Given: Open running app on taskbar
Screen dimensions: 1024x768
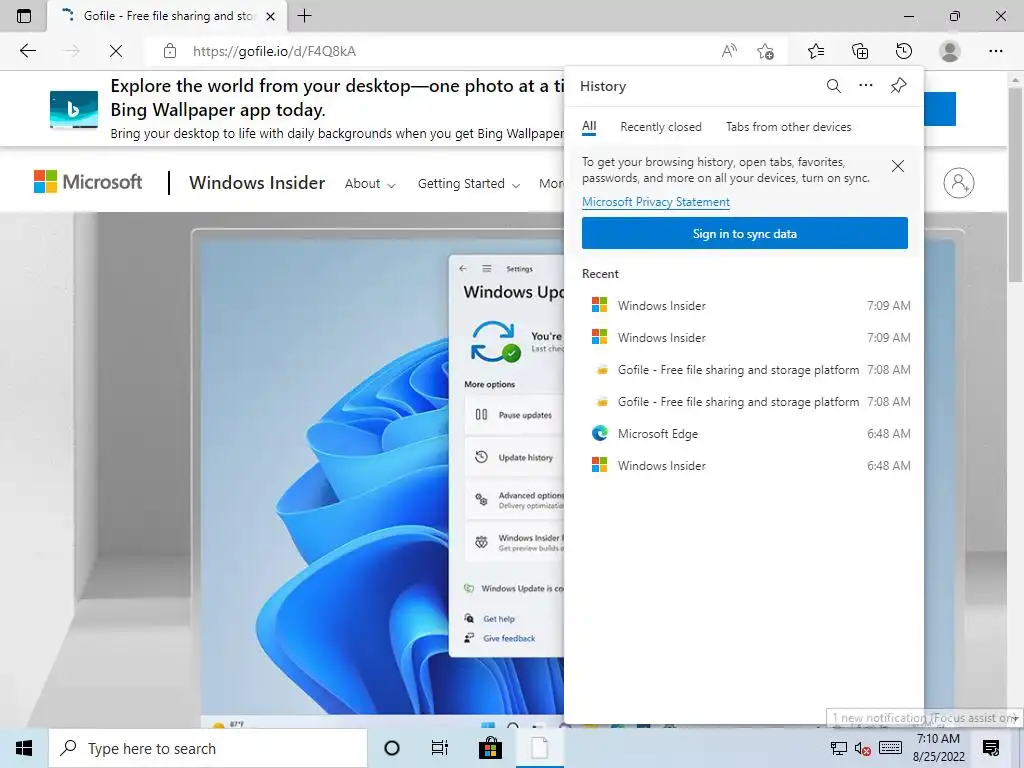Looking at the screenshot, I should tap(539, 748).
